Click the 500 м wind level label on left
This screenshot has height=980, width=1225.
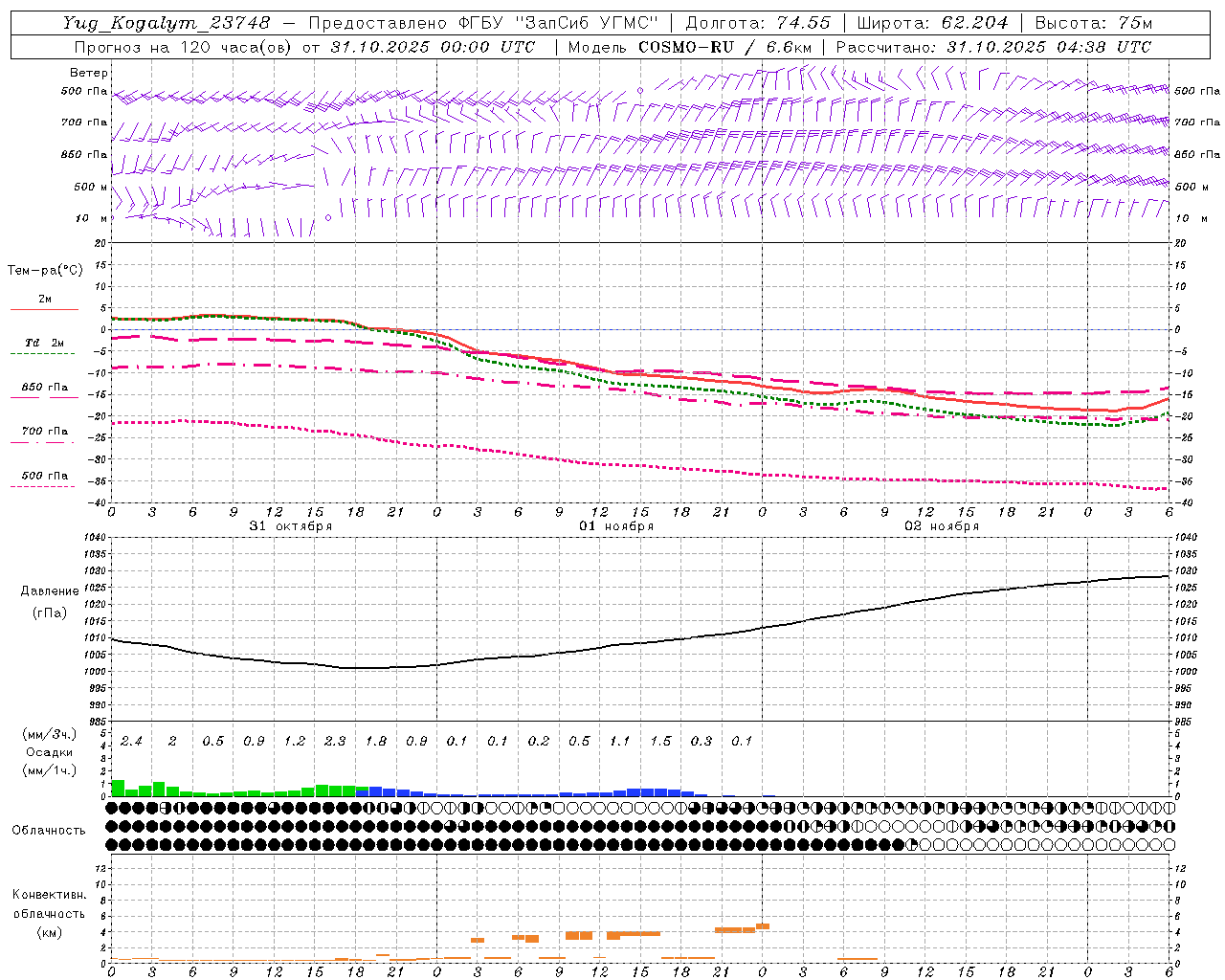(91, 187)
